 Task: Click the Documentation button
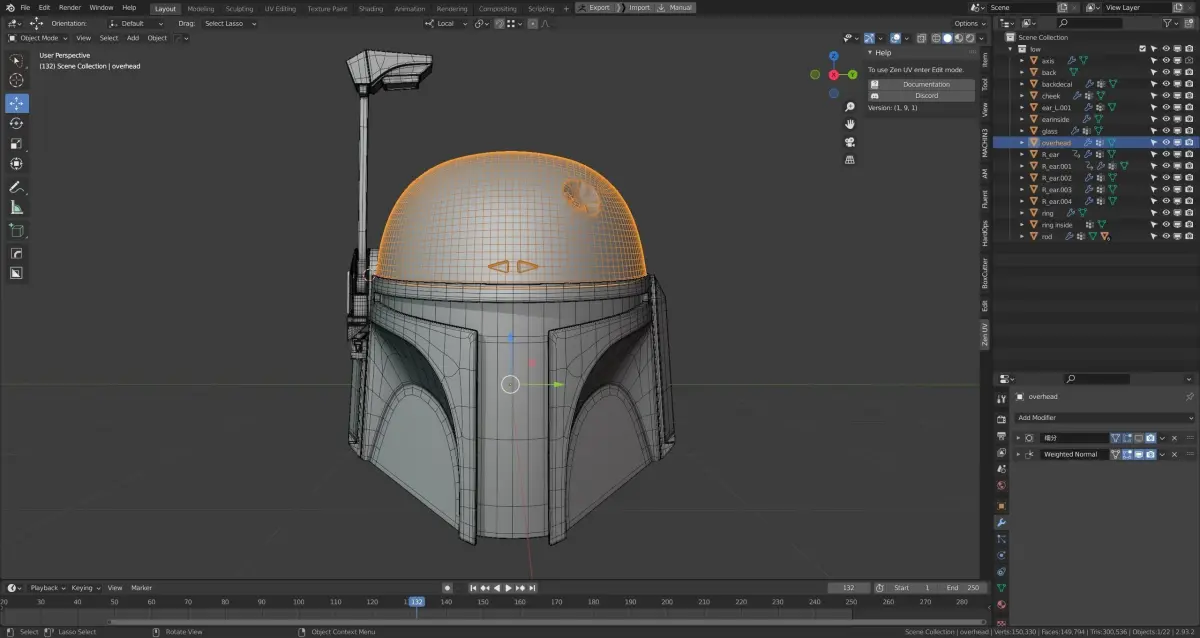(926, 84)
